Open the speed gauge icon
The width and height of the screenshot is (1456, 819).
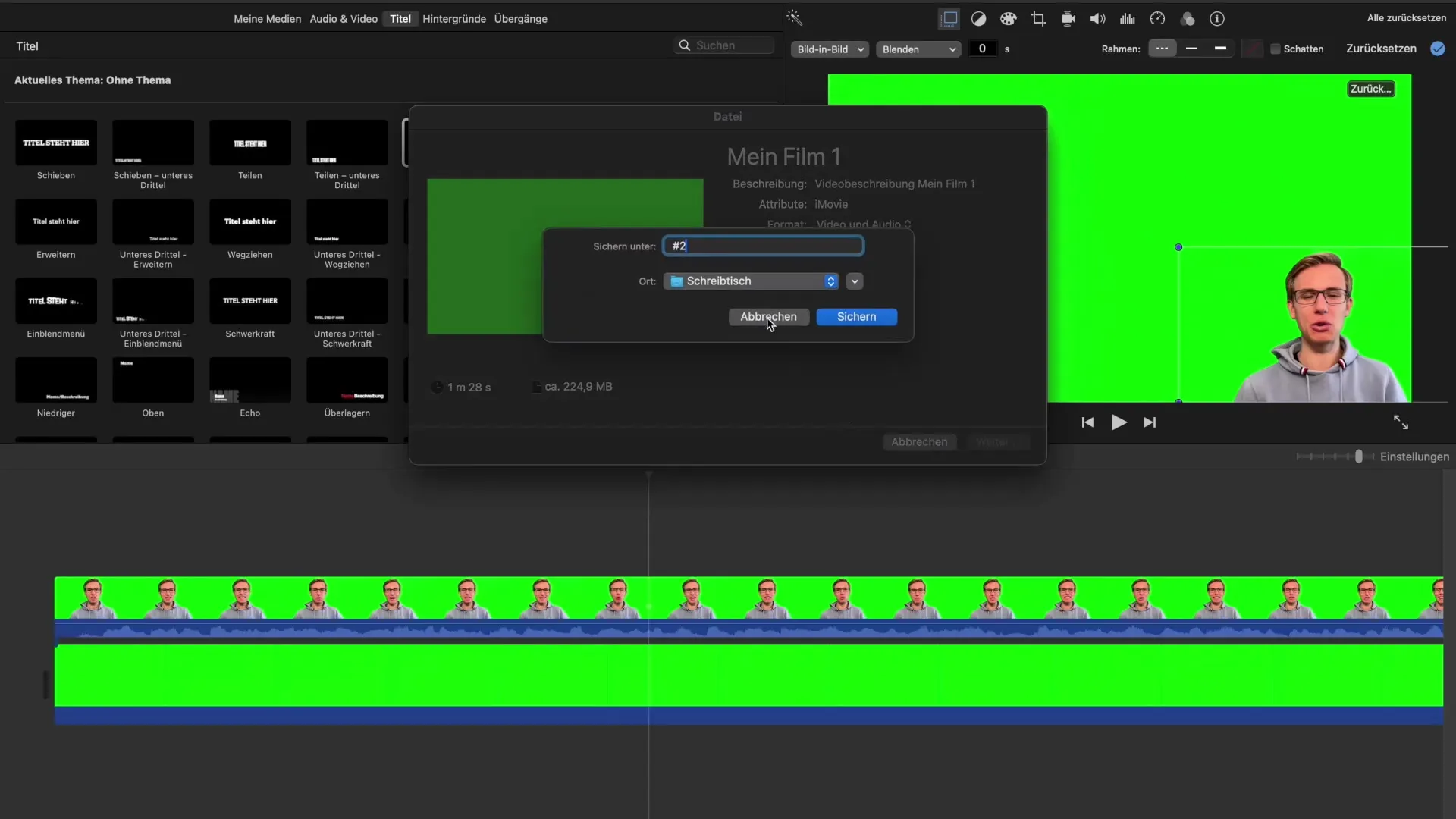pos(1157,19)
